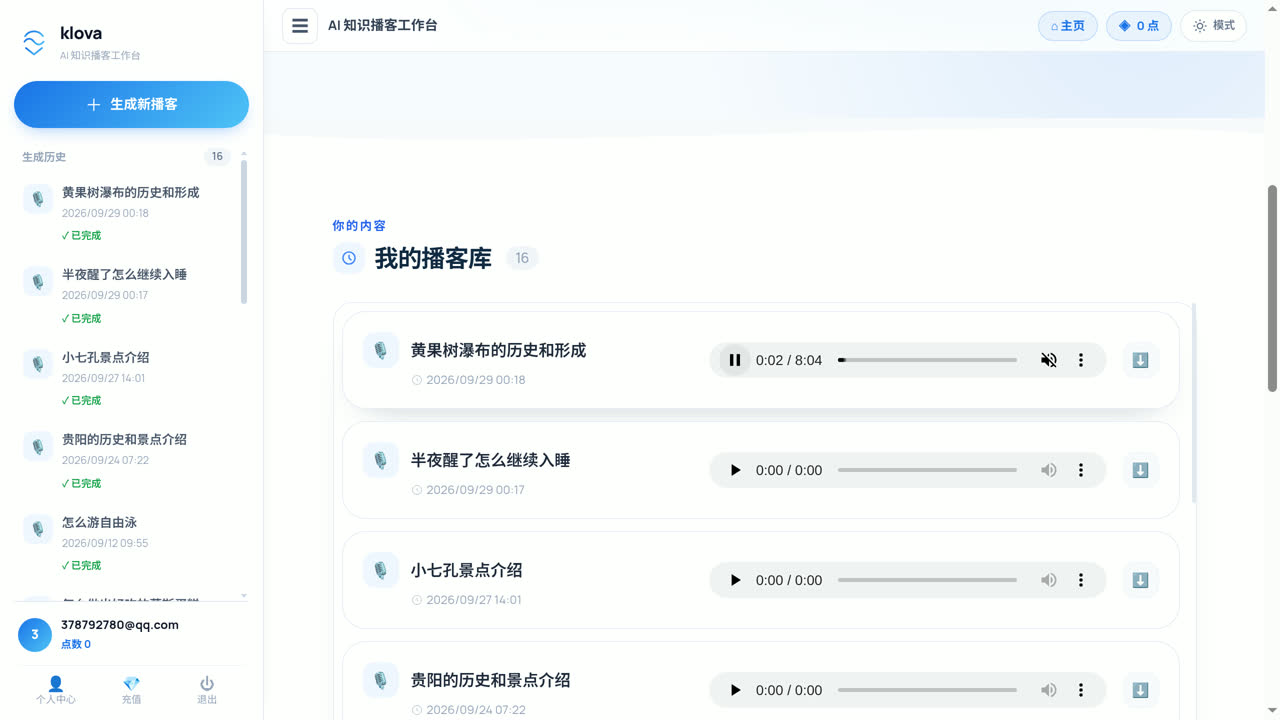
Task: Toggle the sidebar with the hamburger menu
Action: 300,26
